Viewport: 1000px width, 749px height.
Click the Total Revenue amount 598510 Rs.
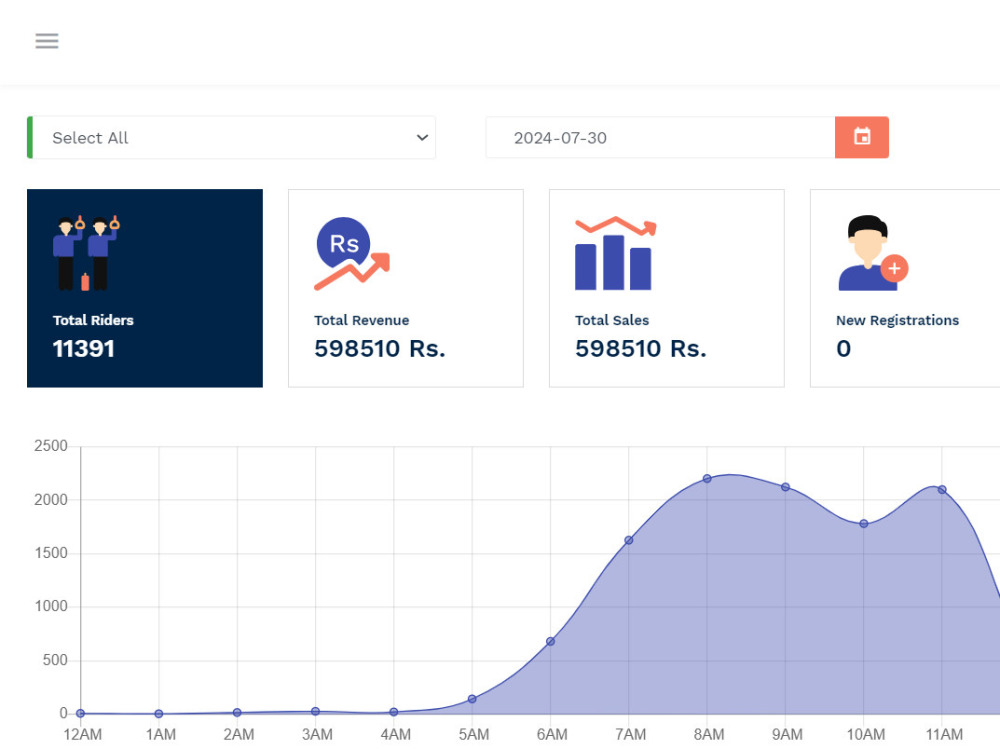379,349
